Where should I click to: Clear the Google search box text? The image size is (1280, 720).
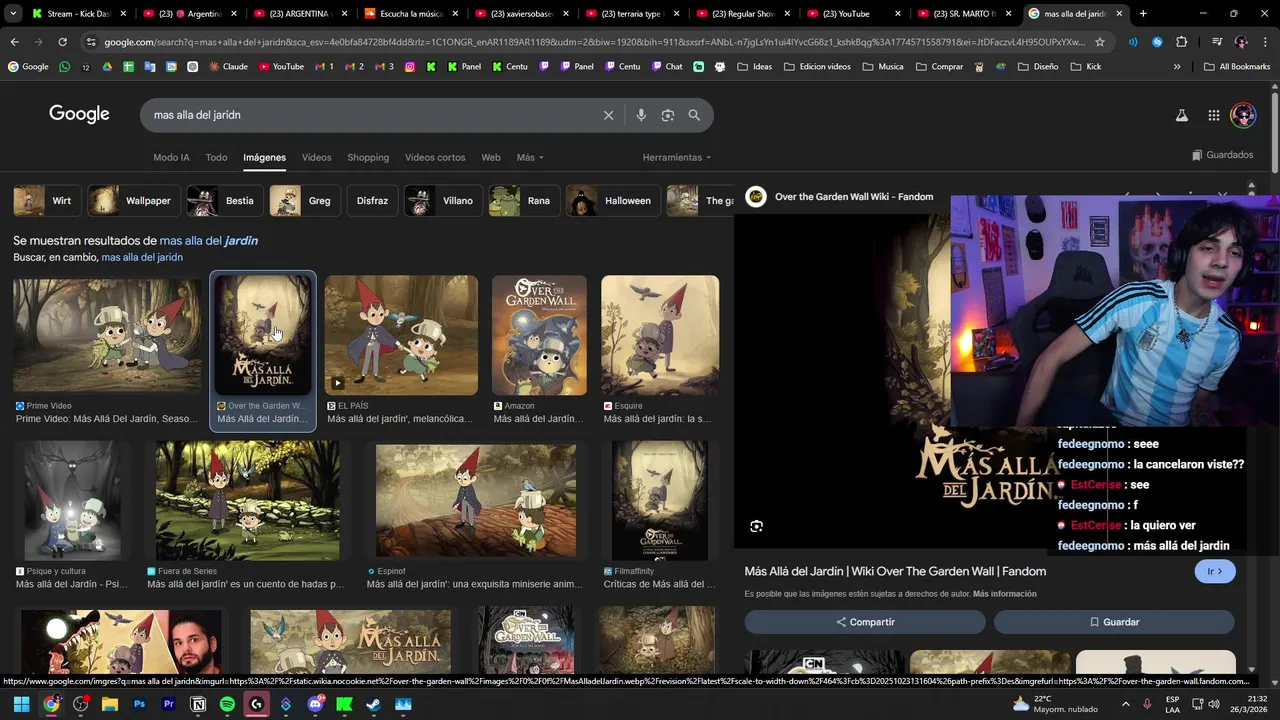tap(608, 115)
